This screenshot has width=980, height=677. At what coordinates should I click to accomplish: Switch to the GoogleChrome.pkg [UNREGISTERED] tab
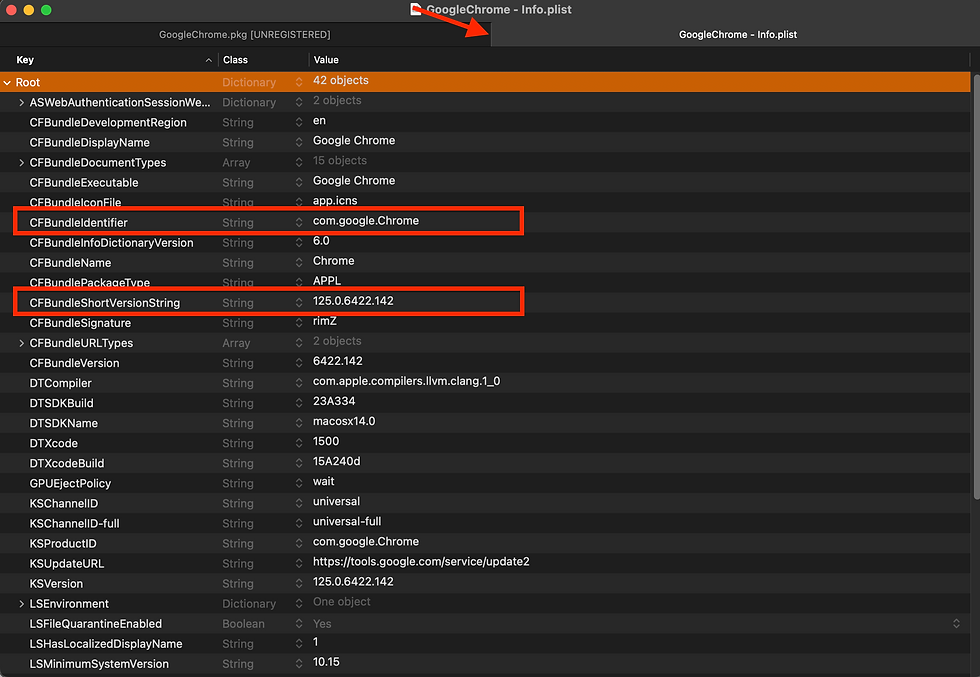point(244,34)
